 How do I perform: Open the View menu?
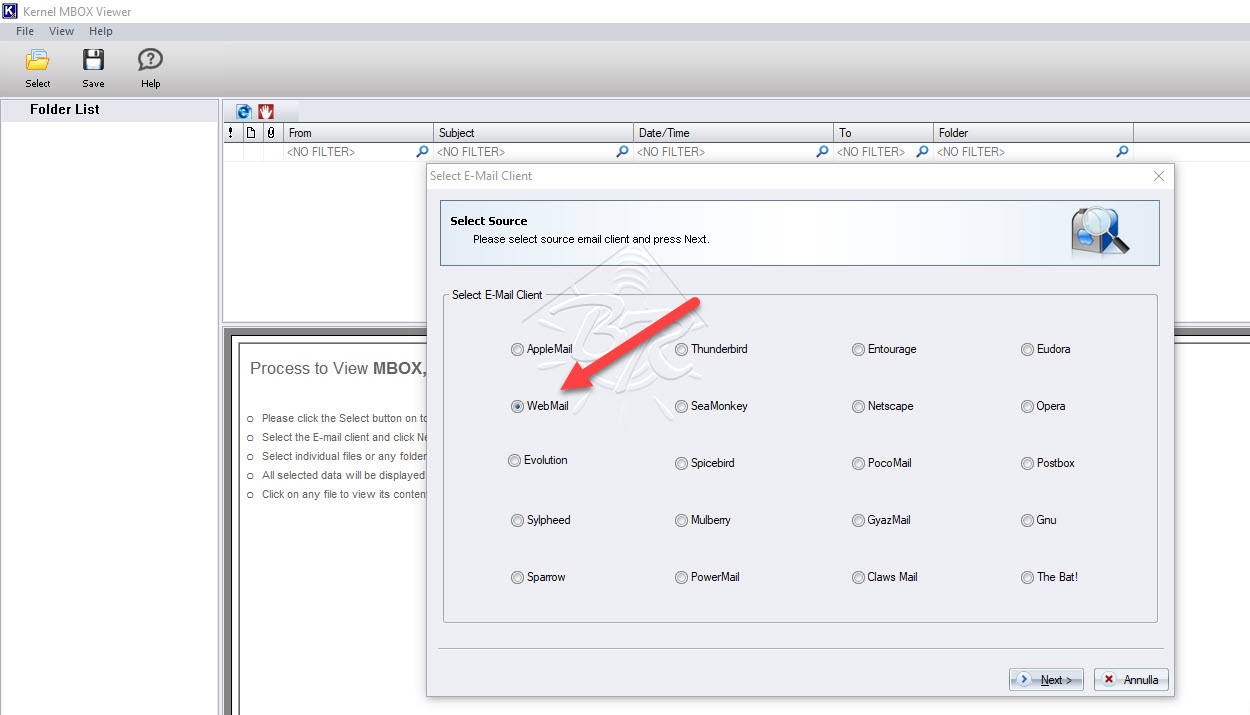(62, 31)
